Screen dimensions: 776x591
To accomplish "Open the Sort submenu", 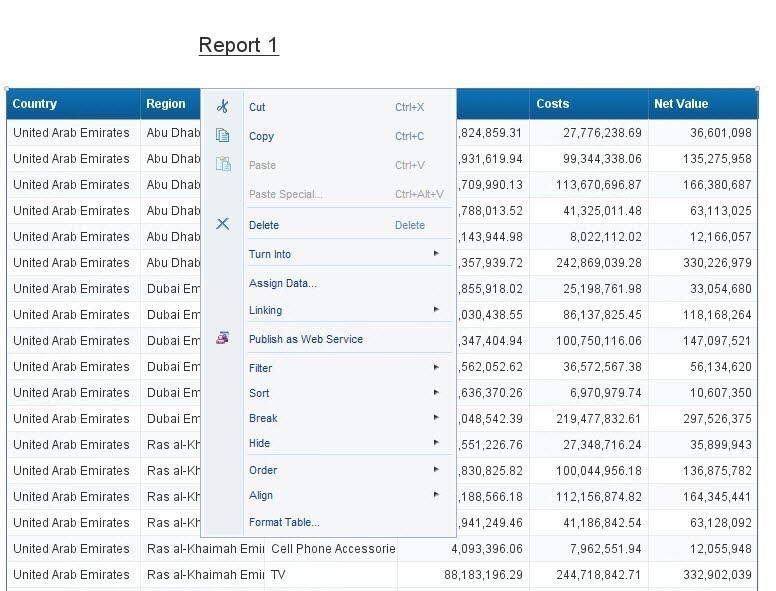I will [260, 393].
